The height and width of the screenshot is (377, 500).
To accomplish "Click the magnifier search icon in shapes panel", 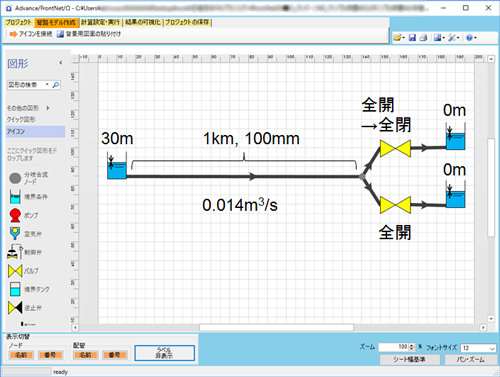I will 56,85.
